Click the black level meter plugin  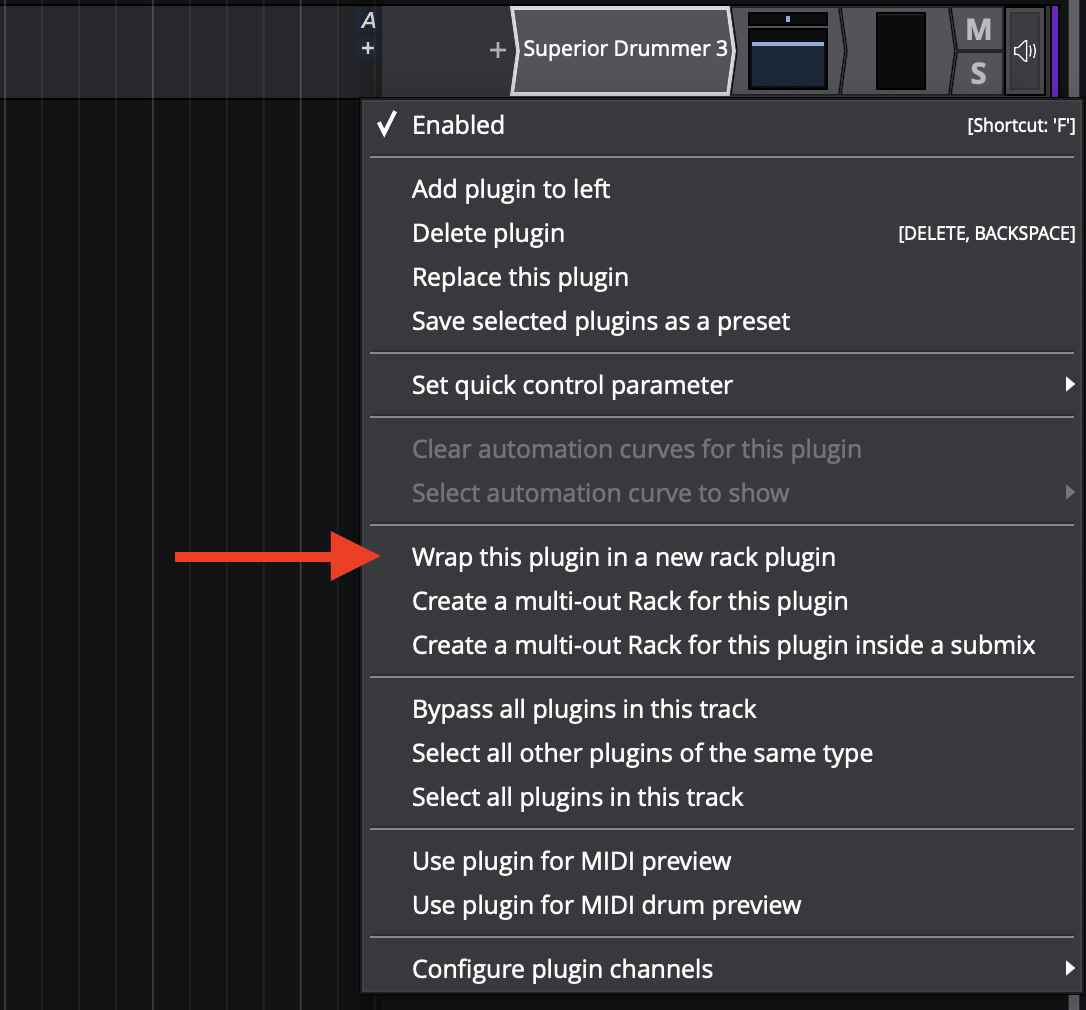tap(900, 51)
